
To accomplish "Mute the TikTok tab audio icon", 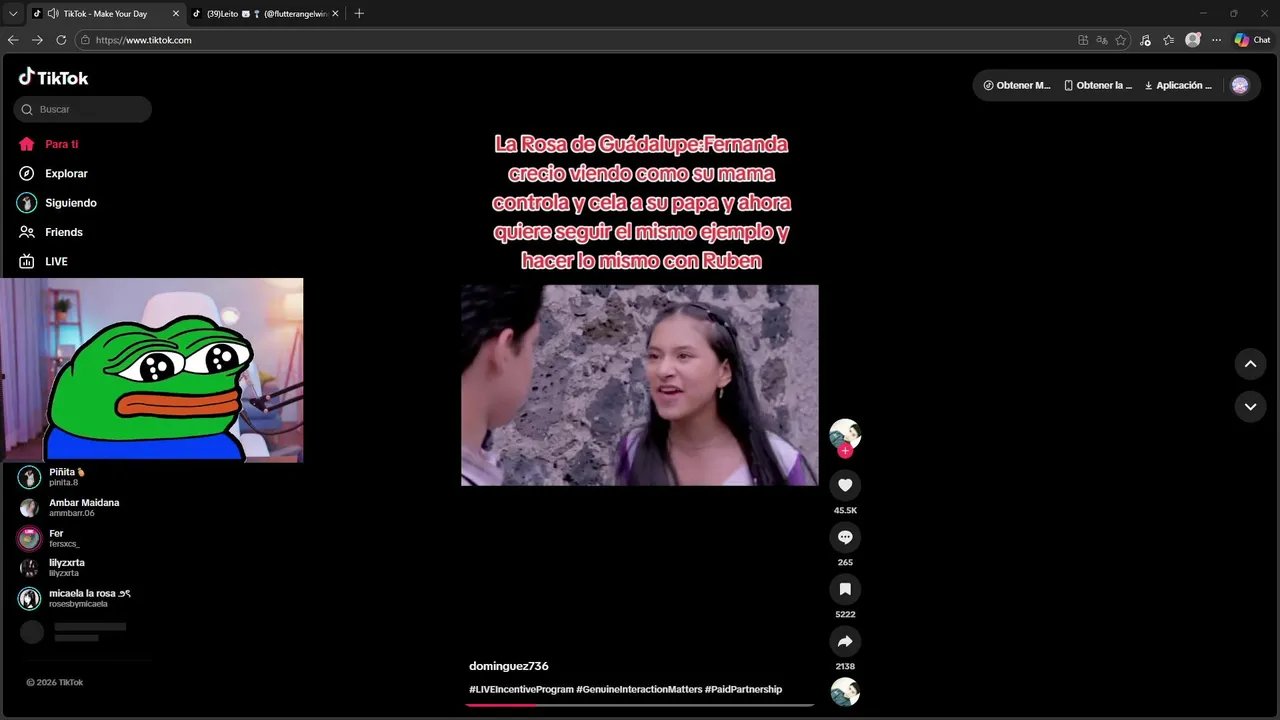I will coord(52,13).
